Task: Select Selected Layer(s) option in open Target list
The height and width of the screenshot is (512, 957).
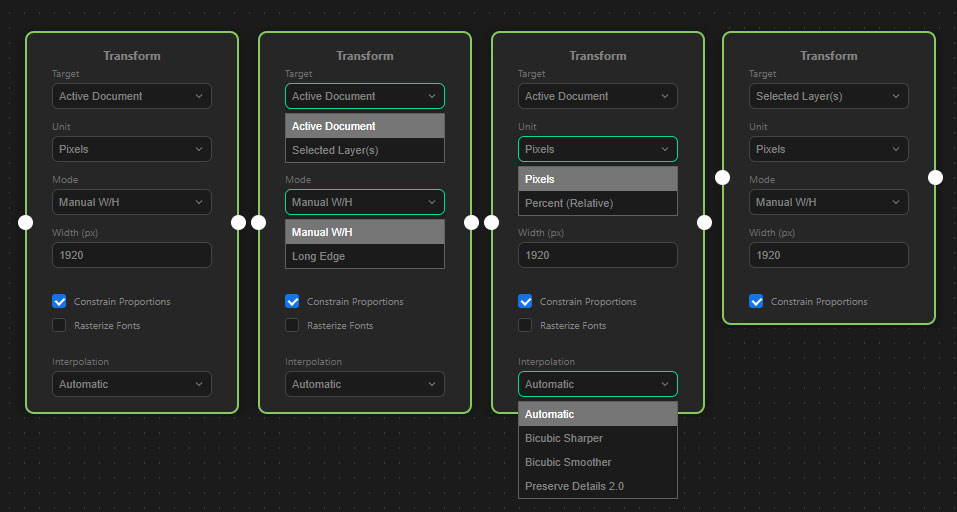Action: pyautogui.click(x=364, y=150)
